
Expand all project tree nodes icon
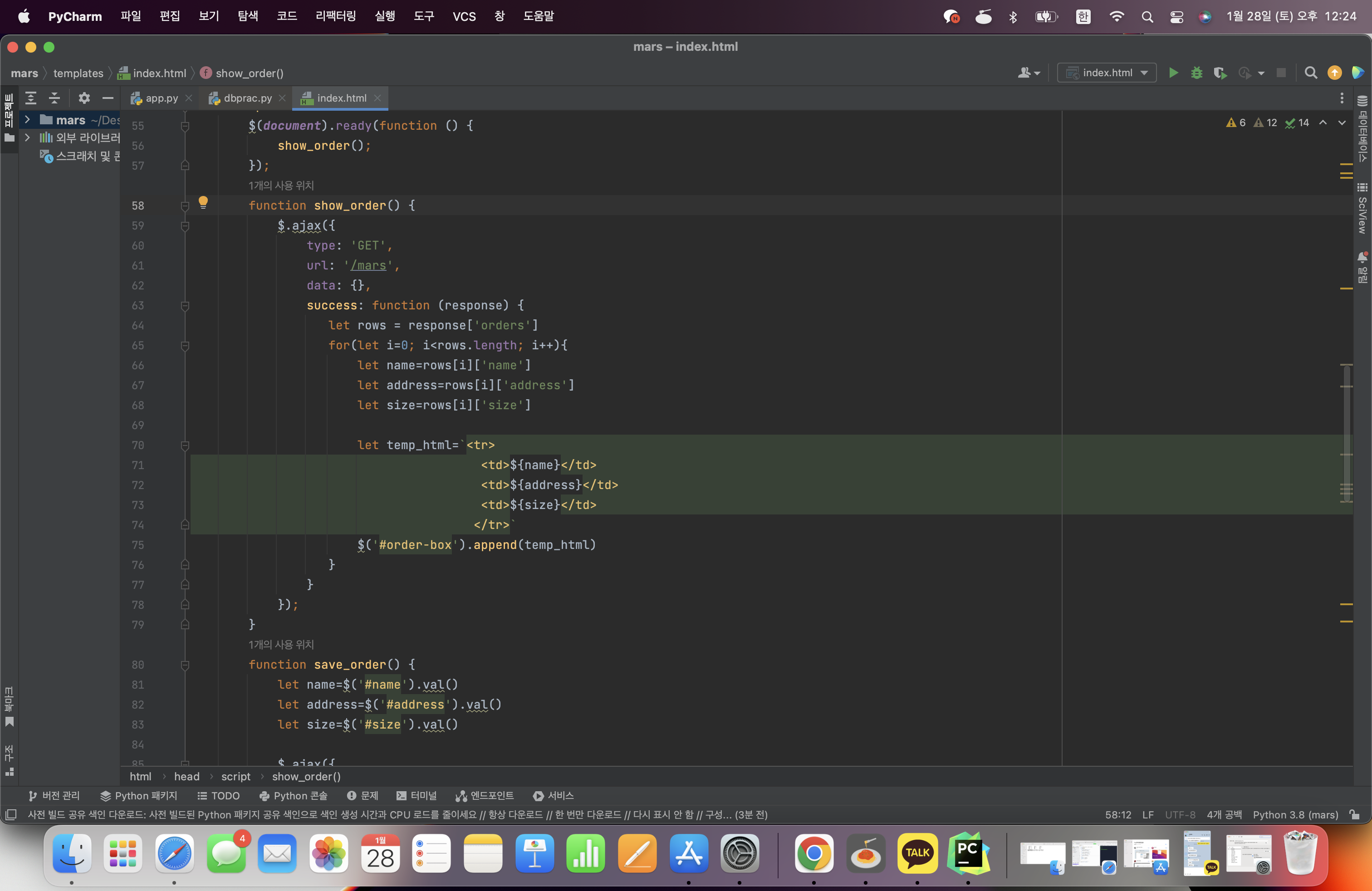point(31,98)
